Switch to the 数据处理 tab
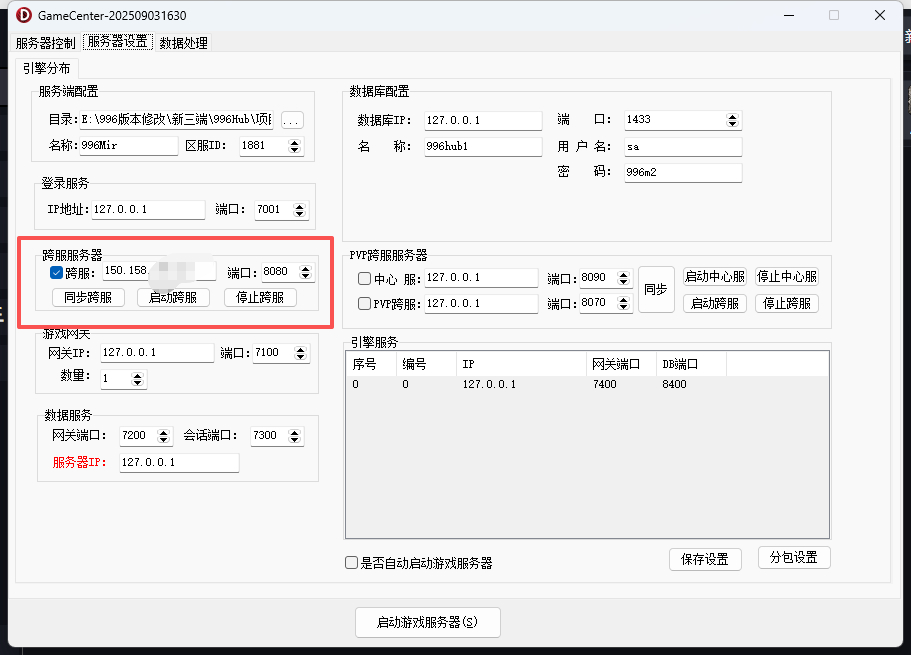The width and height of the screenshot is (911, 655). coord(183,42)
